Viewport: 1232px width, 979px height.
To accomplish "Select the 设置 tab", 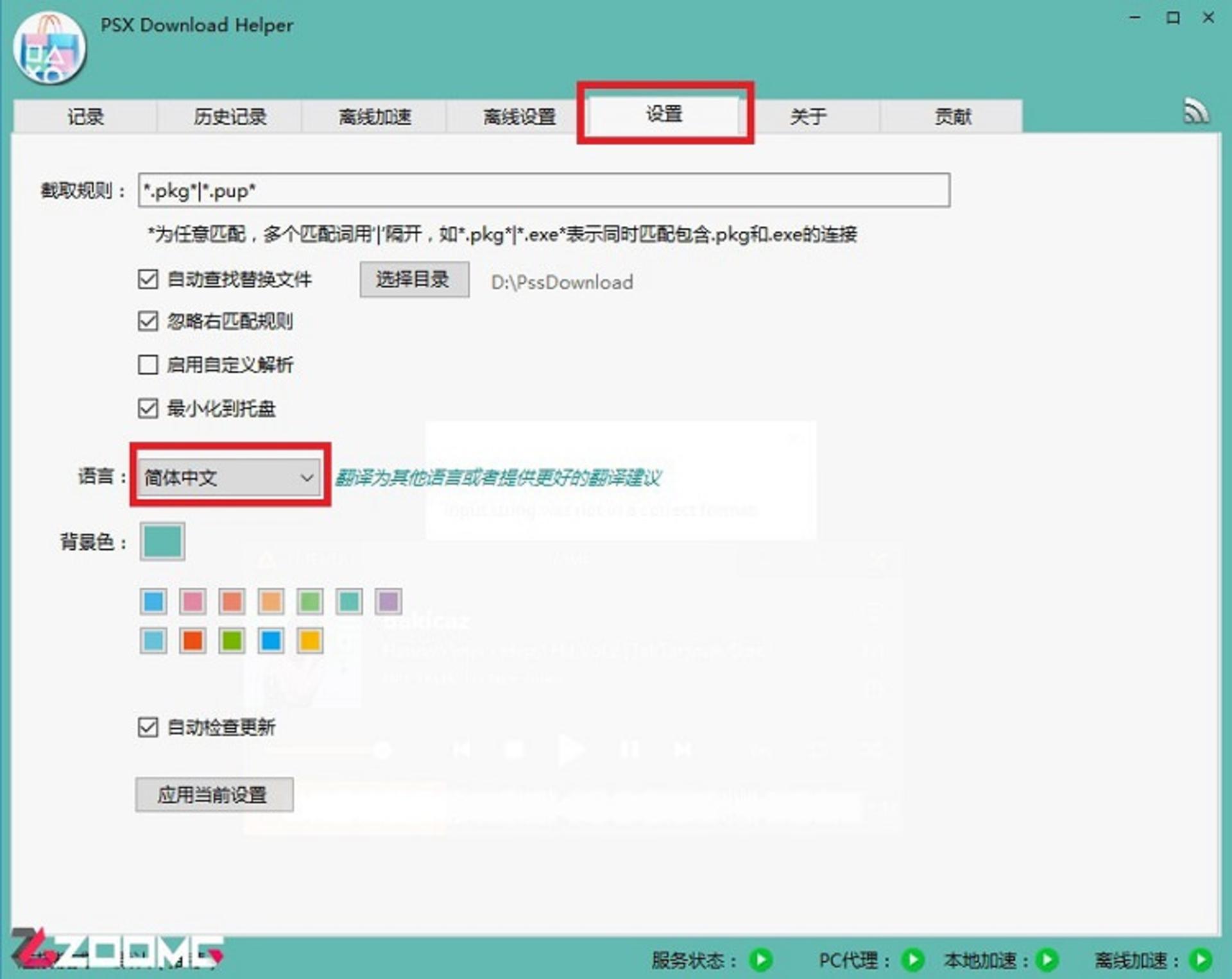I will (x=664, y=114).
